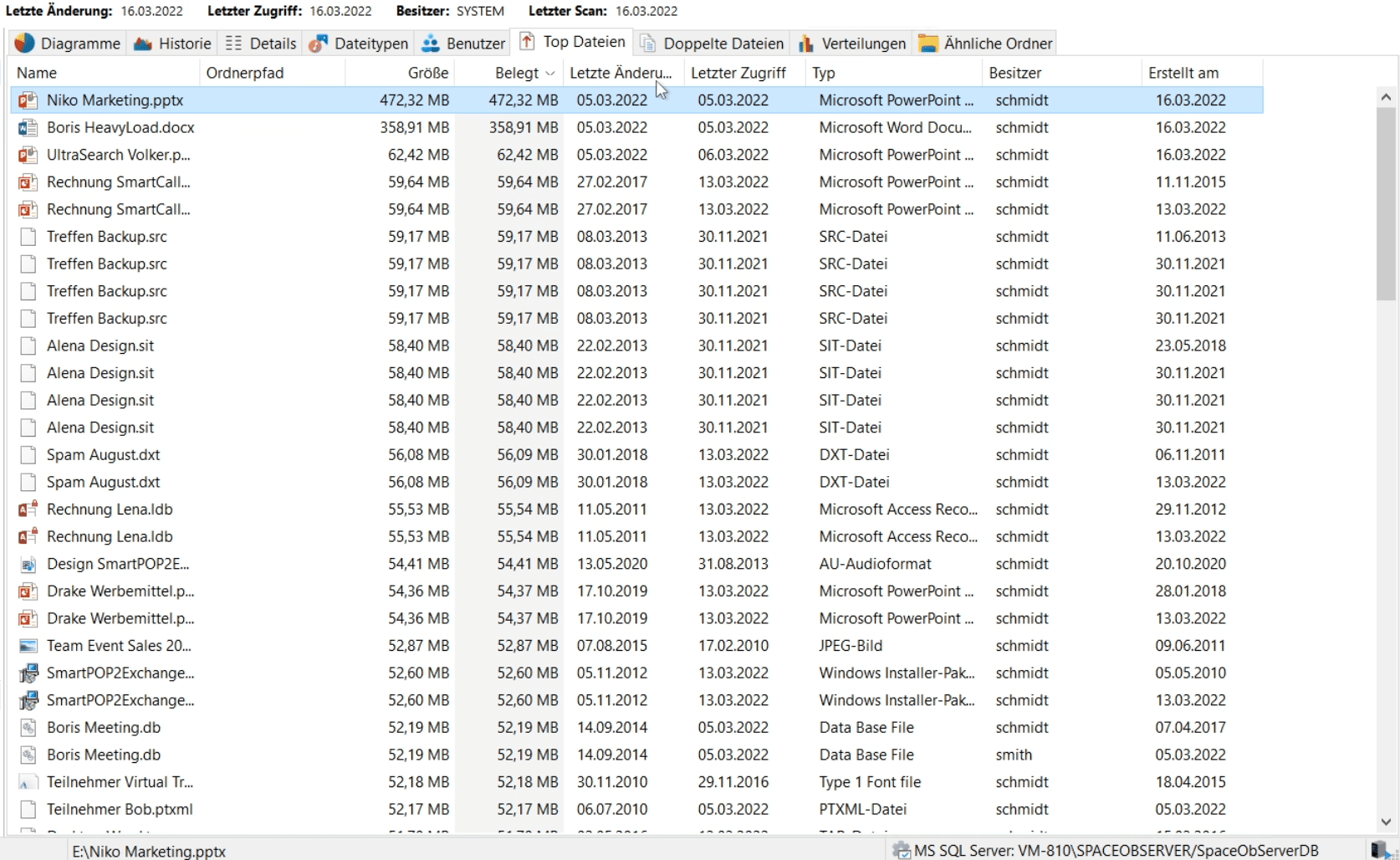Image resolution: width=1400 pixels, height=860 pixels.
Task: Click the vertical scrollbar thumb
Action: pos(1386,203)
